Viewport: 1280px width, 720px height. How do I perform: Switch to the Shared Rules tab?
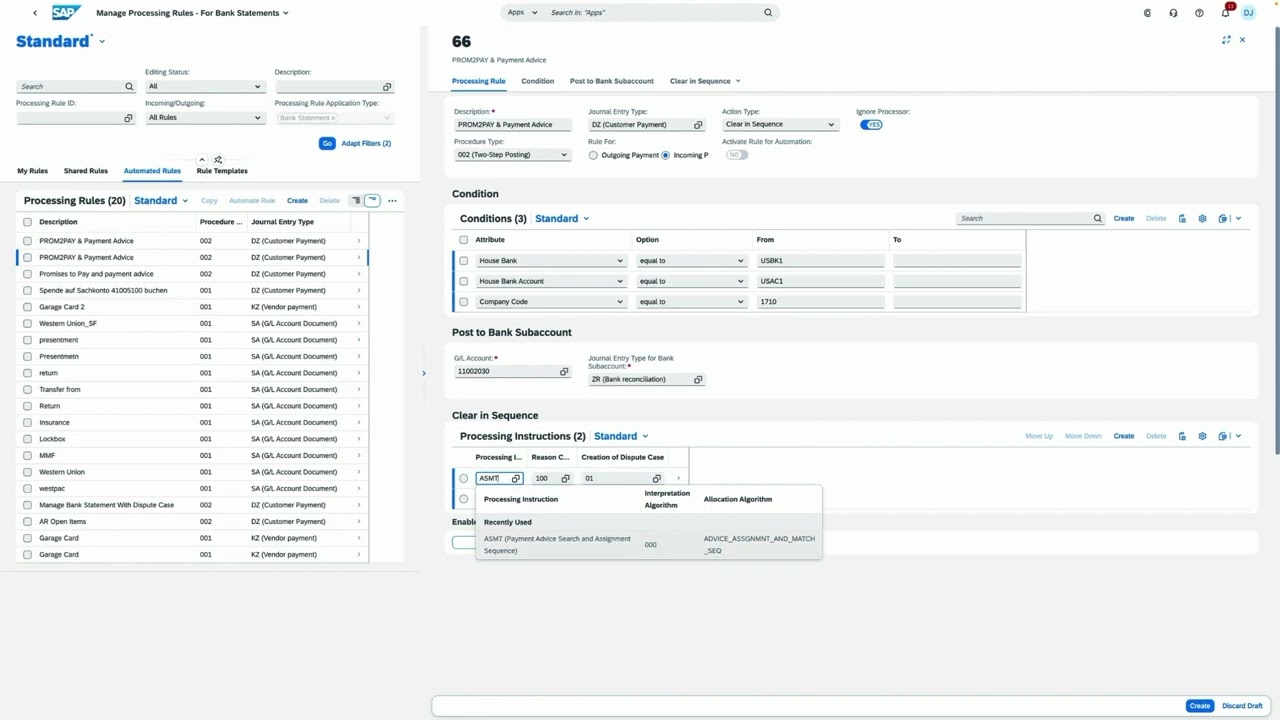tap(86, 171)
